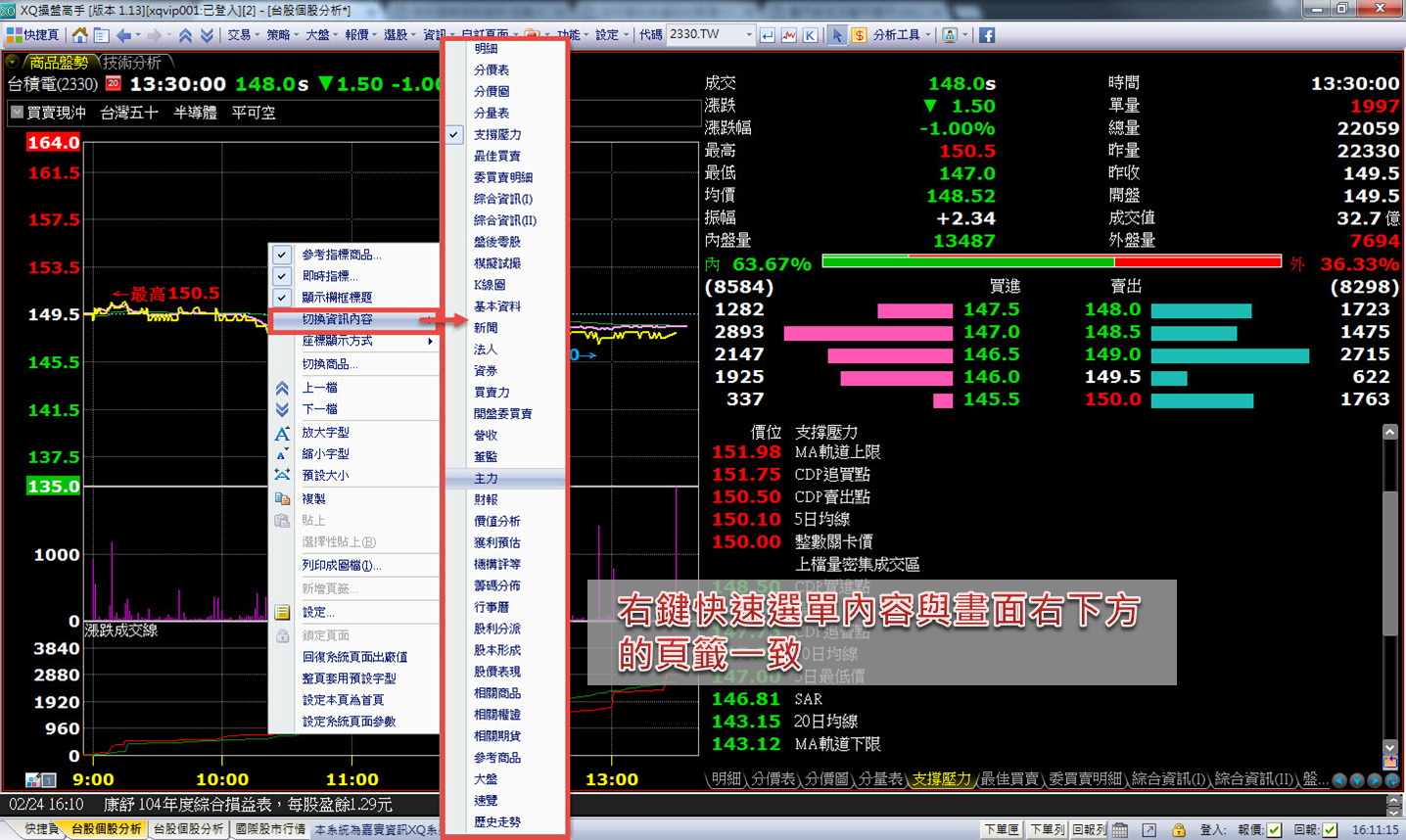Expand the 報價 quotes dropdown menu
The width and height of the screenshot is (1406, 840).
click(x=361, y=35)
